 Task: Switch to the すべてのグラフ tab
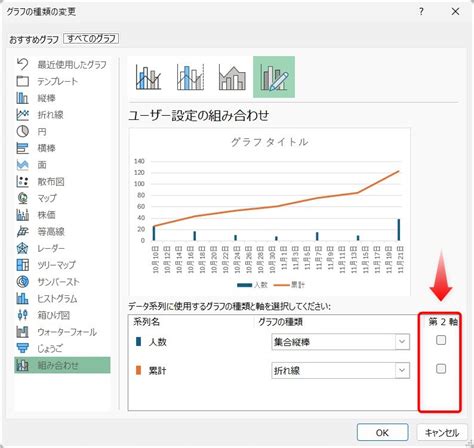91,39
